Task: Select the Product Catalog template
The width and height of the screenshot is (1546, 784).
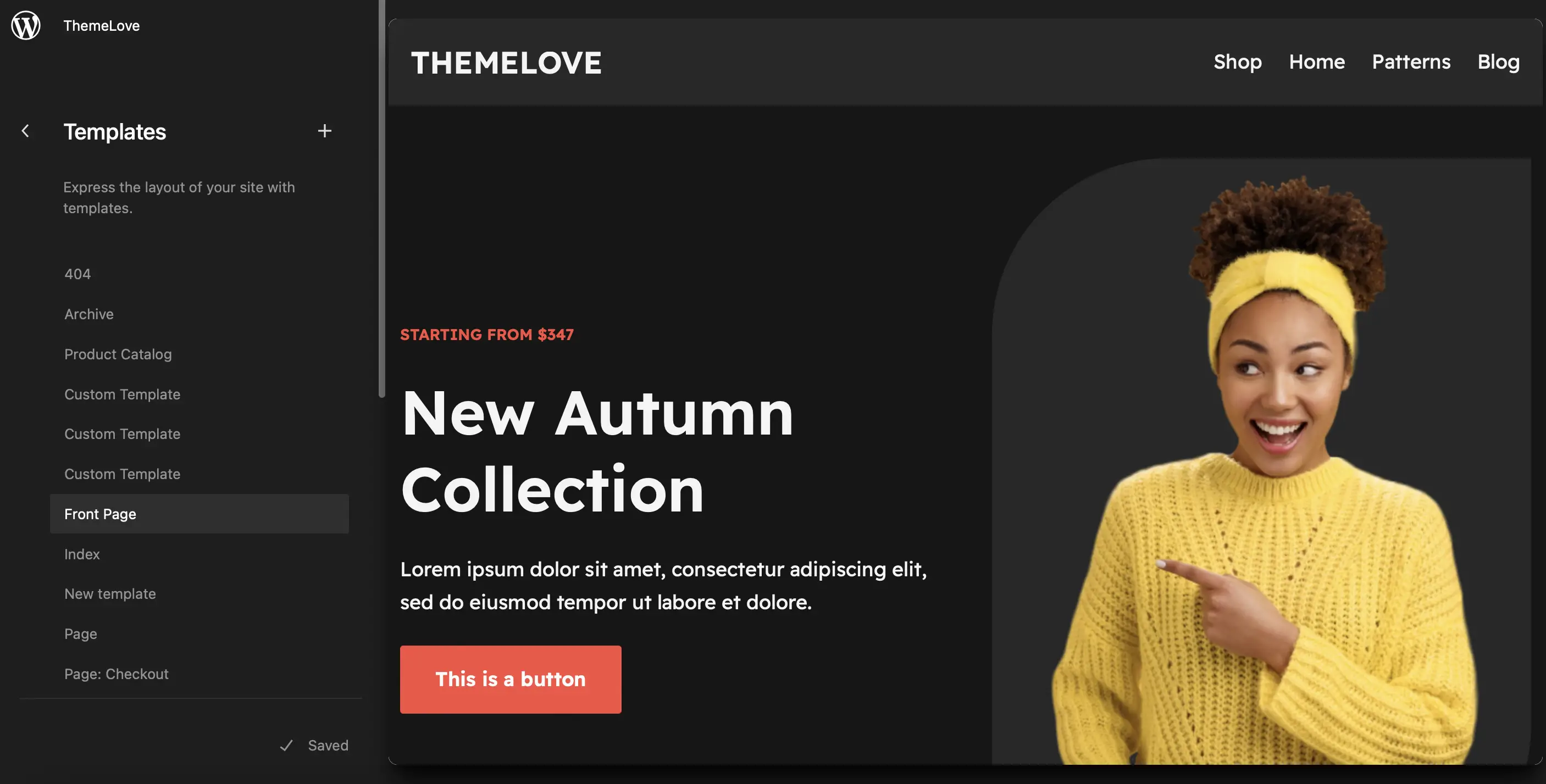Action: click(x=116, y=353)
